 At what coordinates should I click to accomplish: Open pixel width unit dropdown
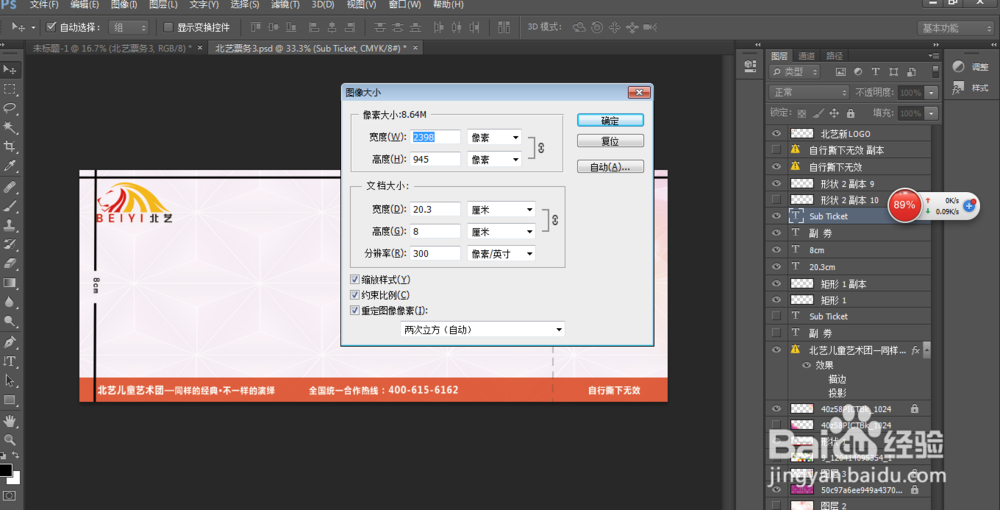(494, 137)
